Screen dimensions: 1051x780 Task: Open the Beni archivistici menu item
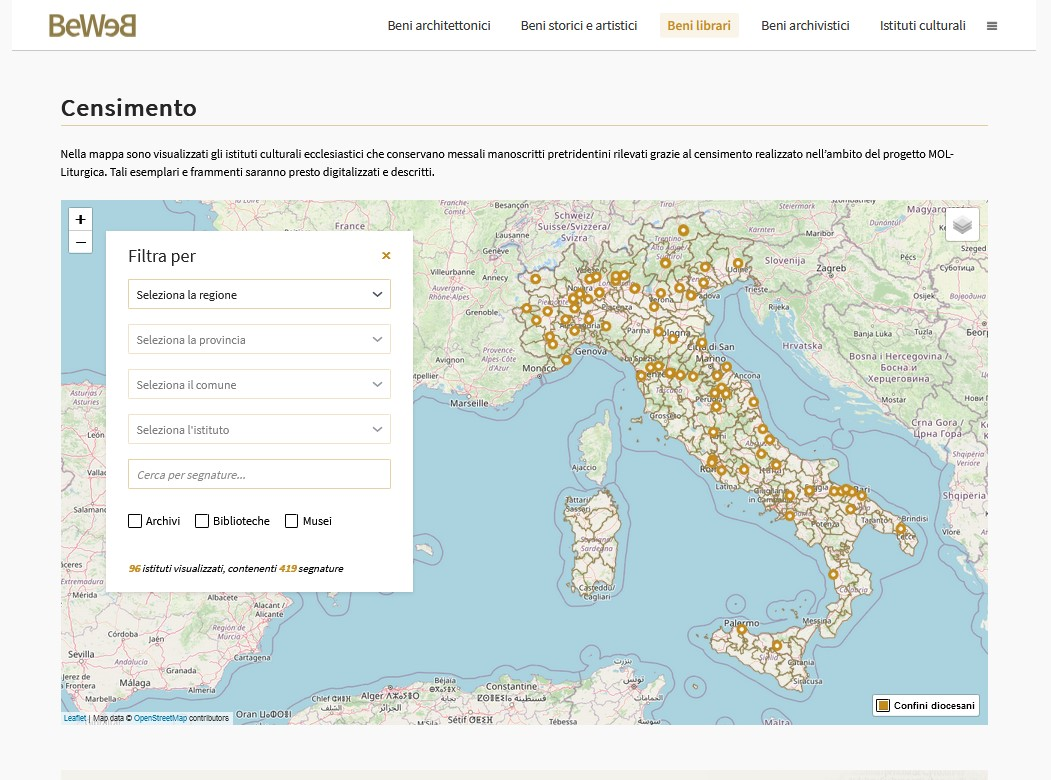[x=805, y=26]
